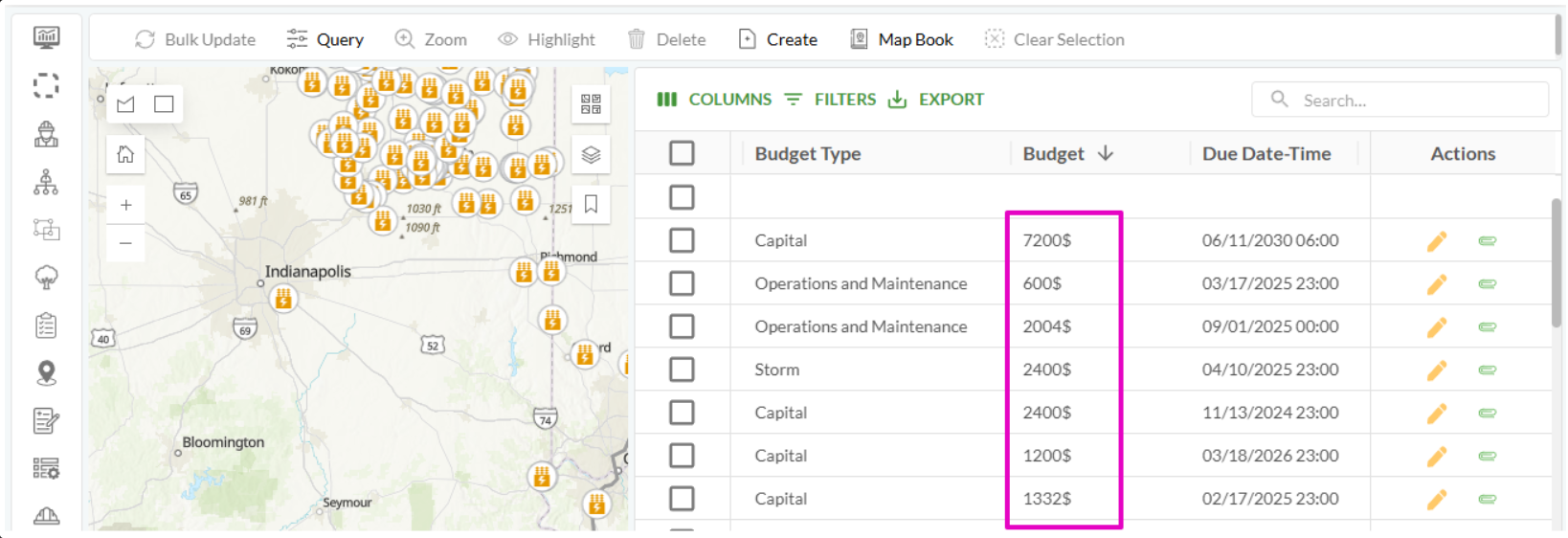Screen dimensions: 1568x538
Task: Open the FILTERS panel
Action: click(x=830, y=100)
